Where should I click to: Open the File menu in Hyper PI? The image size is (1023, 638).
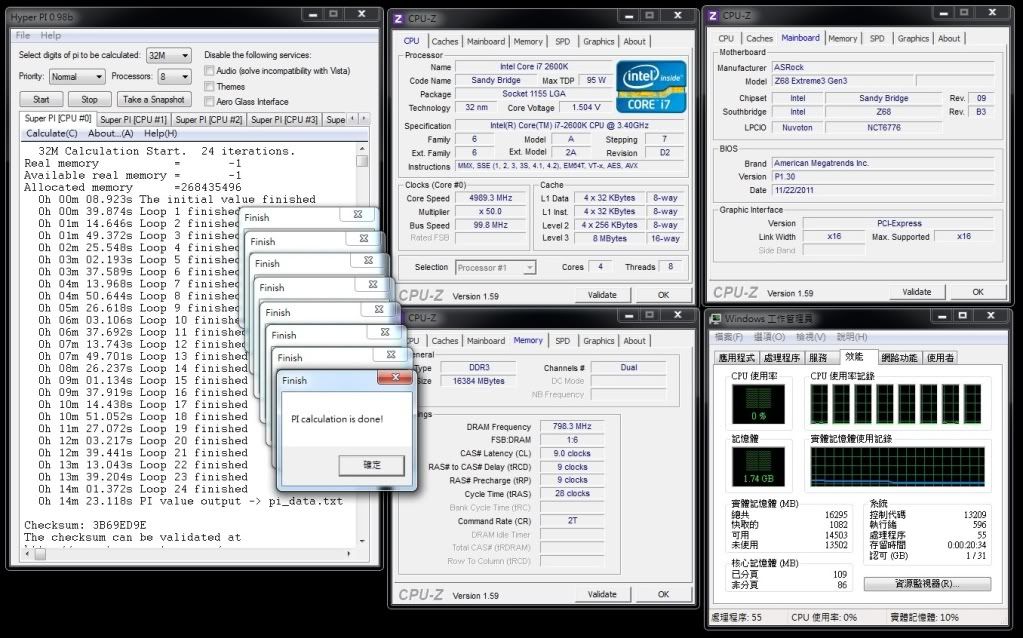23,35
